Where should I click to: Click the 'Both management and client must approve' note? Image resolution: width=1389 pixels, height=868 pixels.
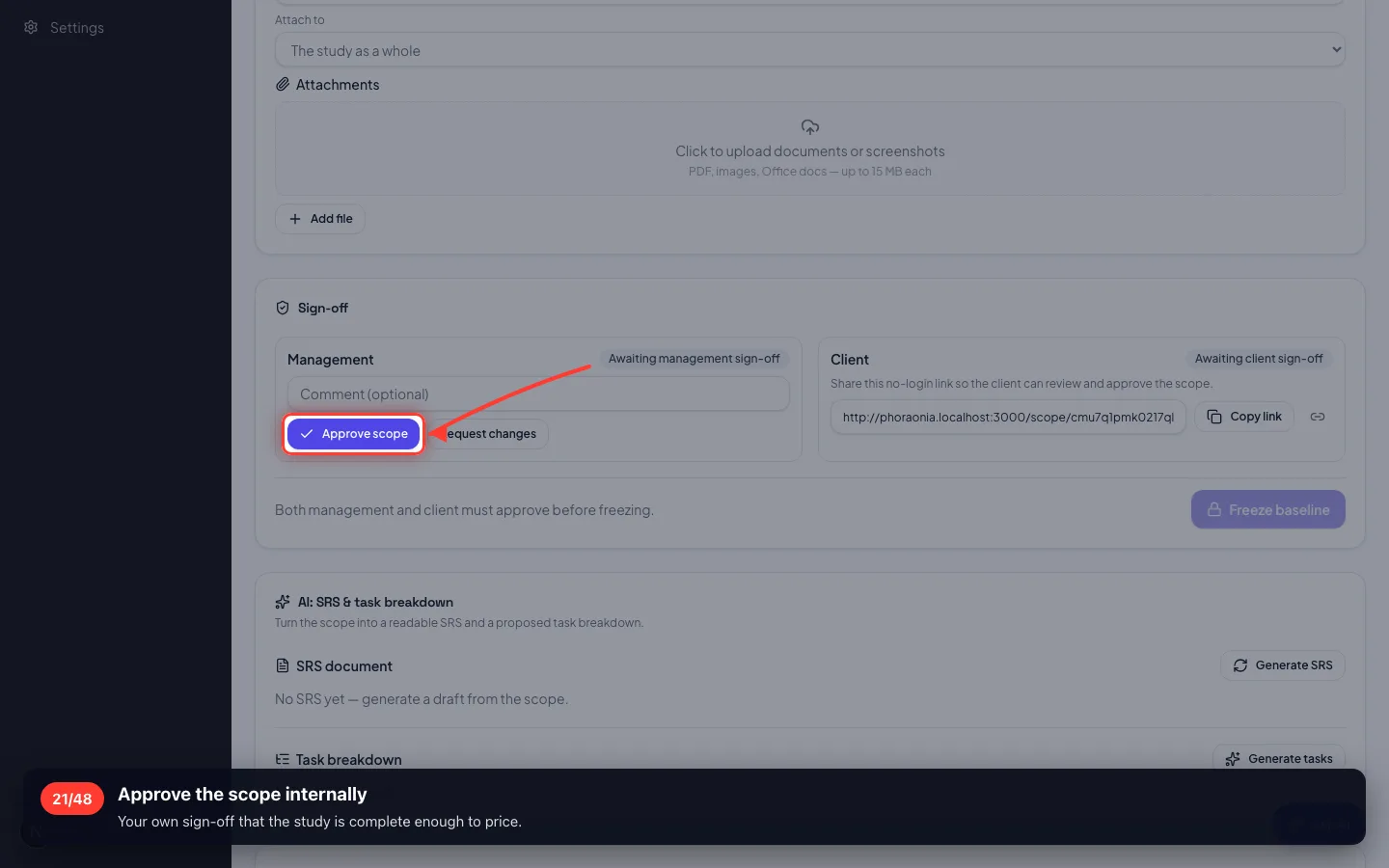click(464, 510)
